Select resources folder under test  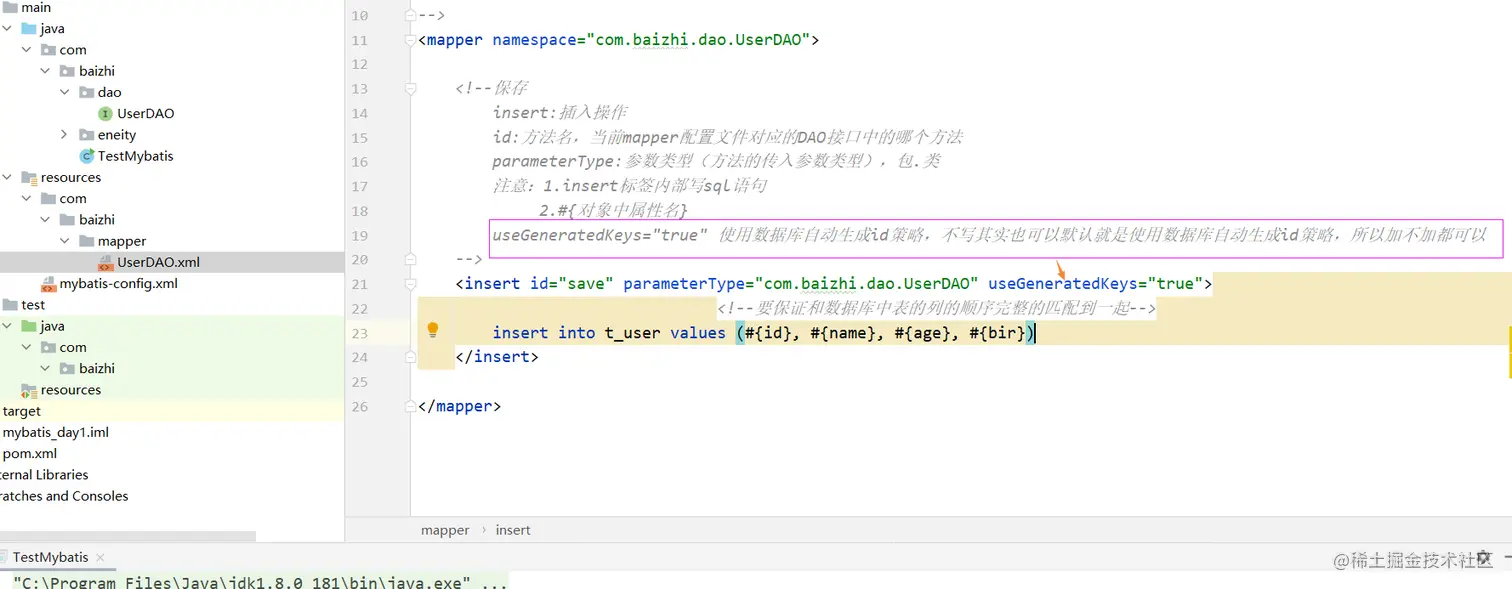61,390
